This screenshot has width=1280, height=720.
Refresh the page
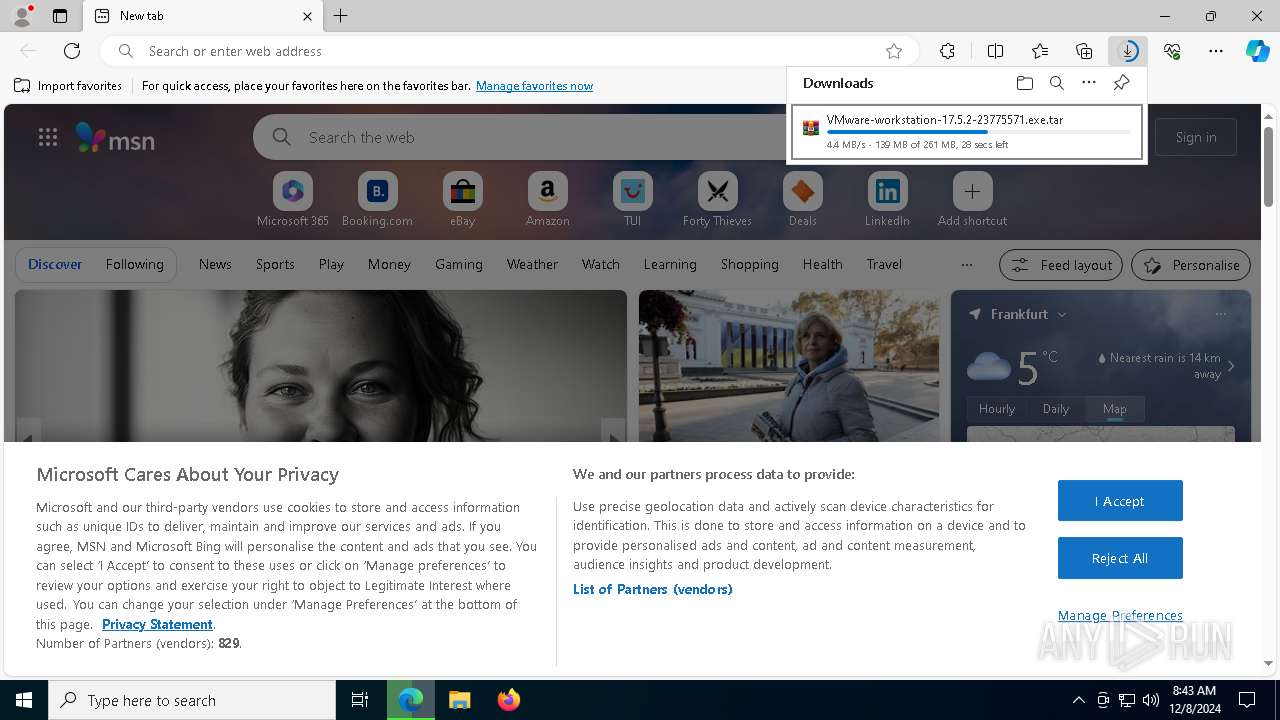click(x=72, y=51)
